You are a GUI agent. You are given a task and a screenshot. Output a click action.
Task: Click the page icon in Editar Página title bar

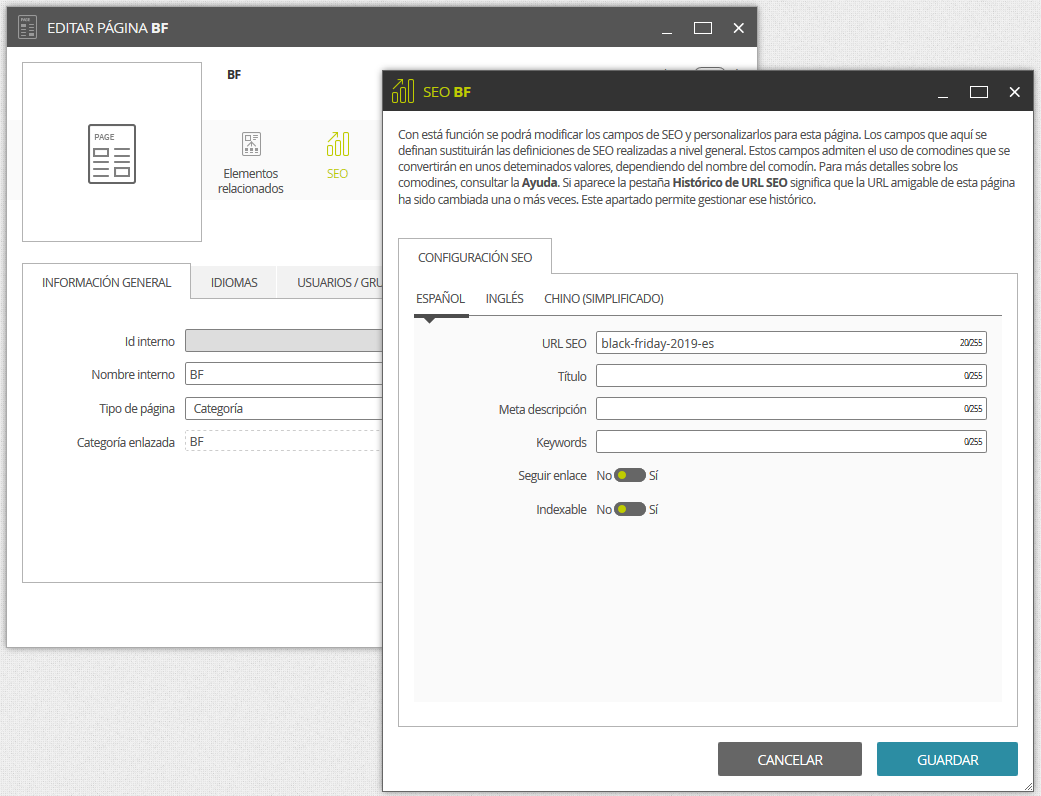point(27,28)
